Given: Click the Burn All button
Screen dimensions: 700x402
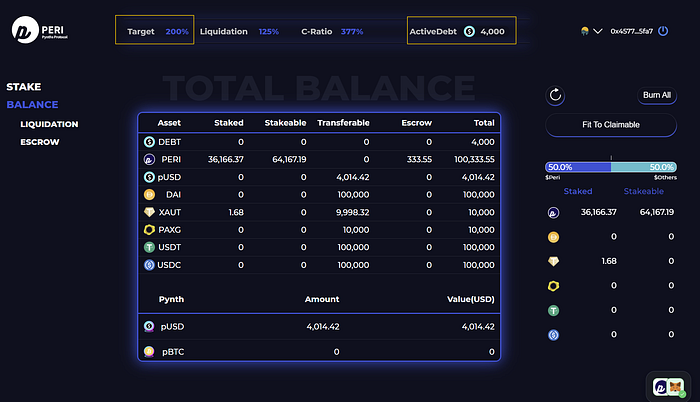Looking at the screenshot, I should (657, 95).
